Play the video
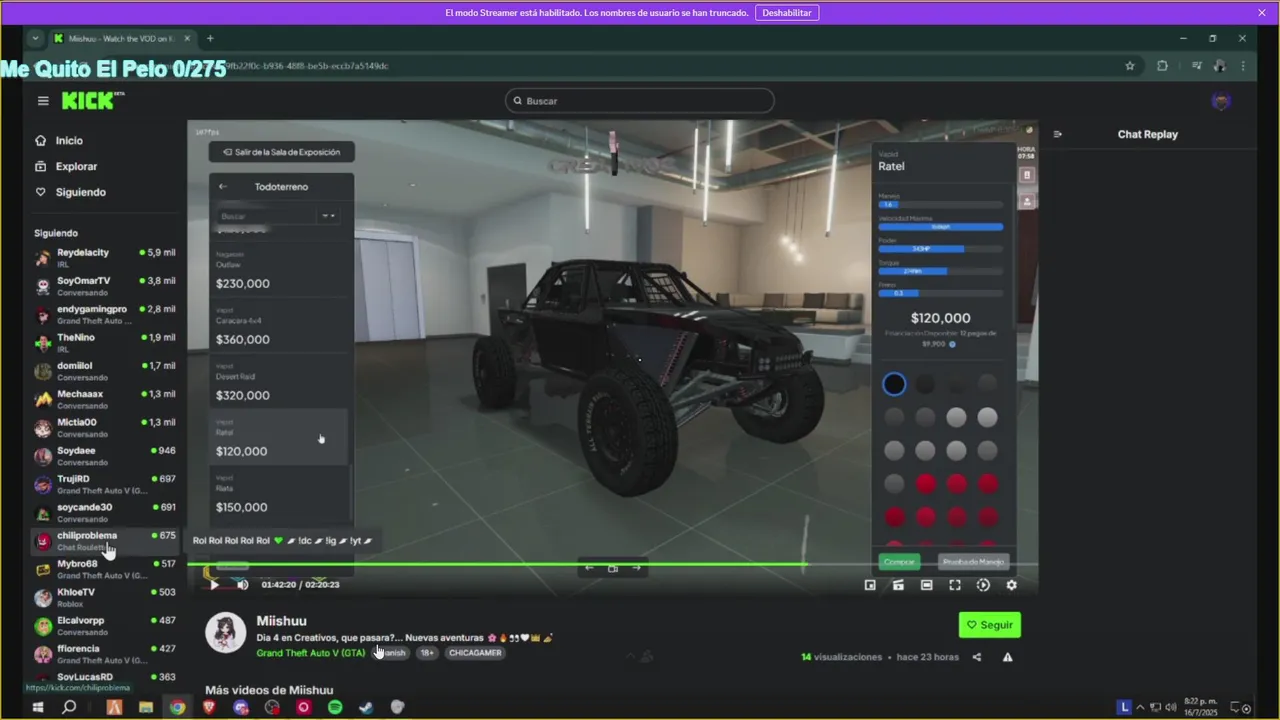 click(x=213, y=585)
